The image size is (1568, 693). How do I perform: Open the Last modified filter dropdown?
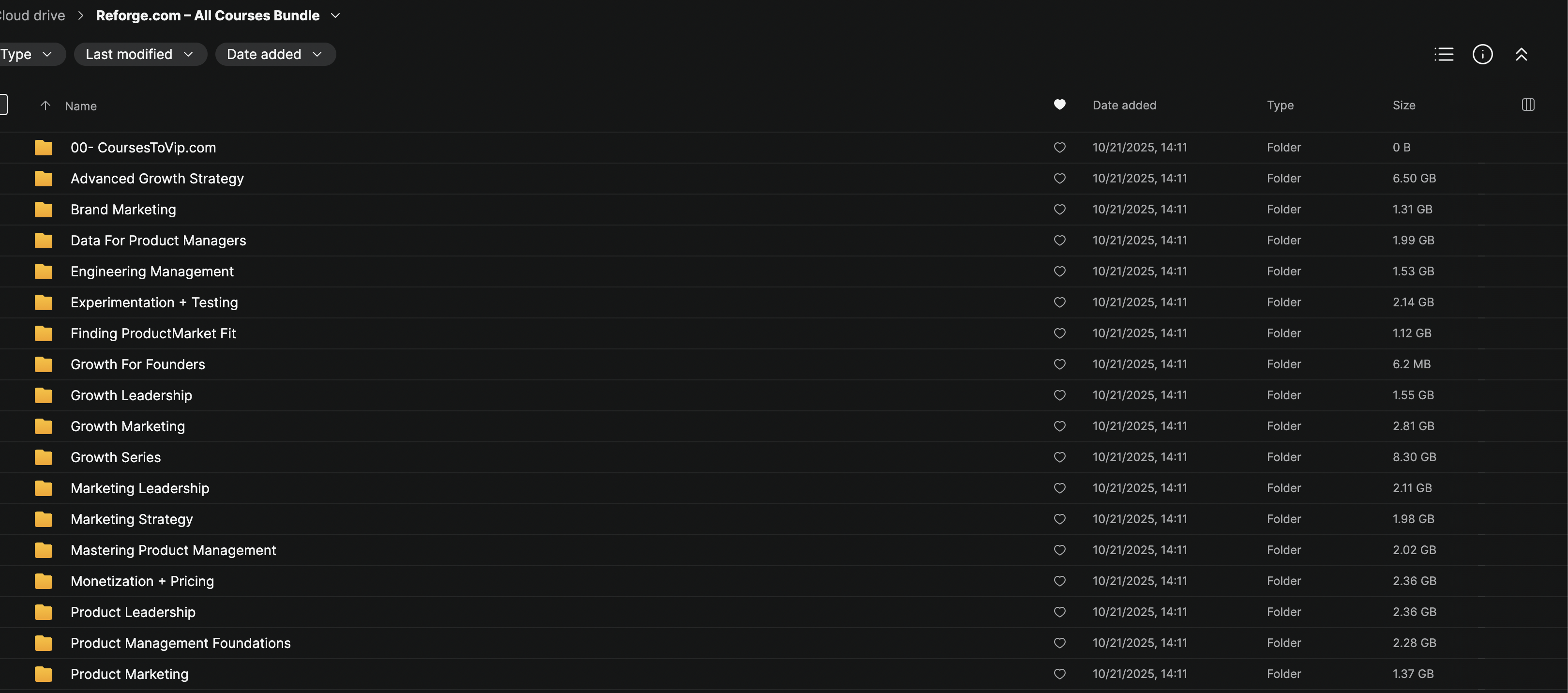(x=140, y=54)
